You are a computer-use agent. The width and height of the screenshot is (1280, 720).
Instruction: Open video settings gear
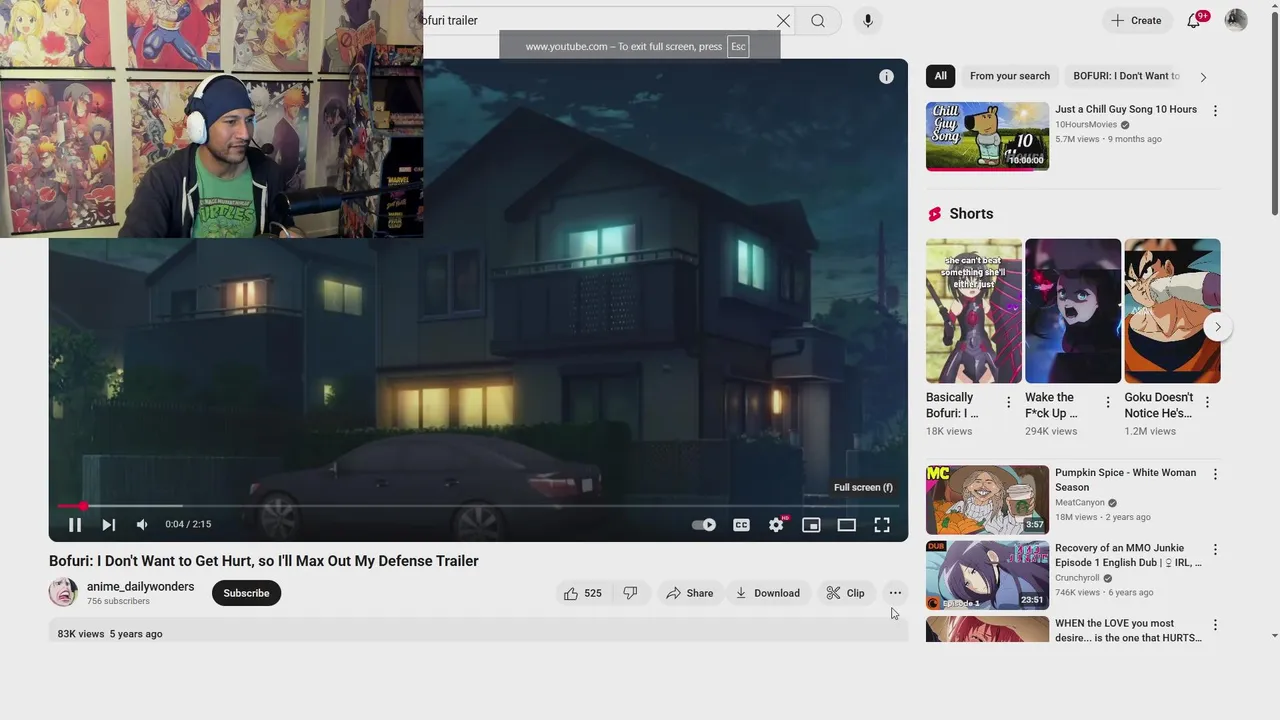click(x=777, y=525)
